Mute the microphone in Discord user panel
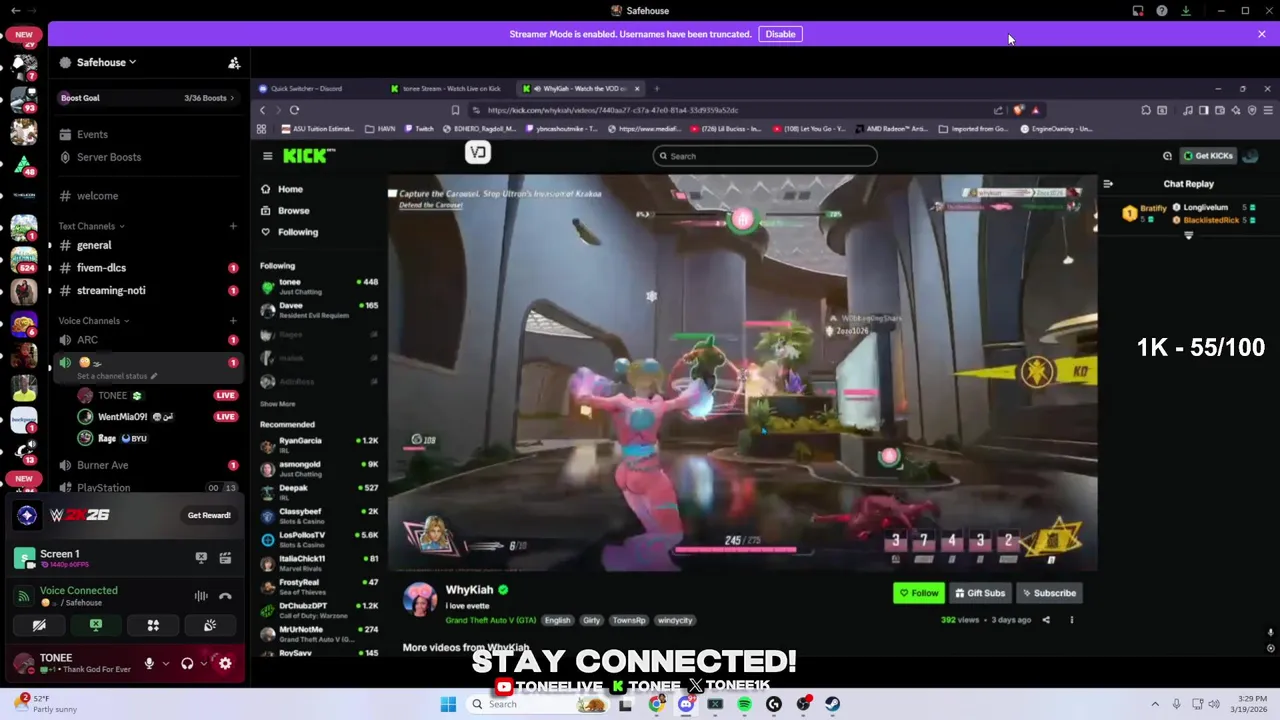1280x720 pixels. pyautogui.click(x=149, y=664)
